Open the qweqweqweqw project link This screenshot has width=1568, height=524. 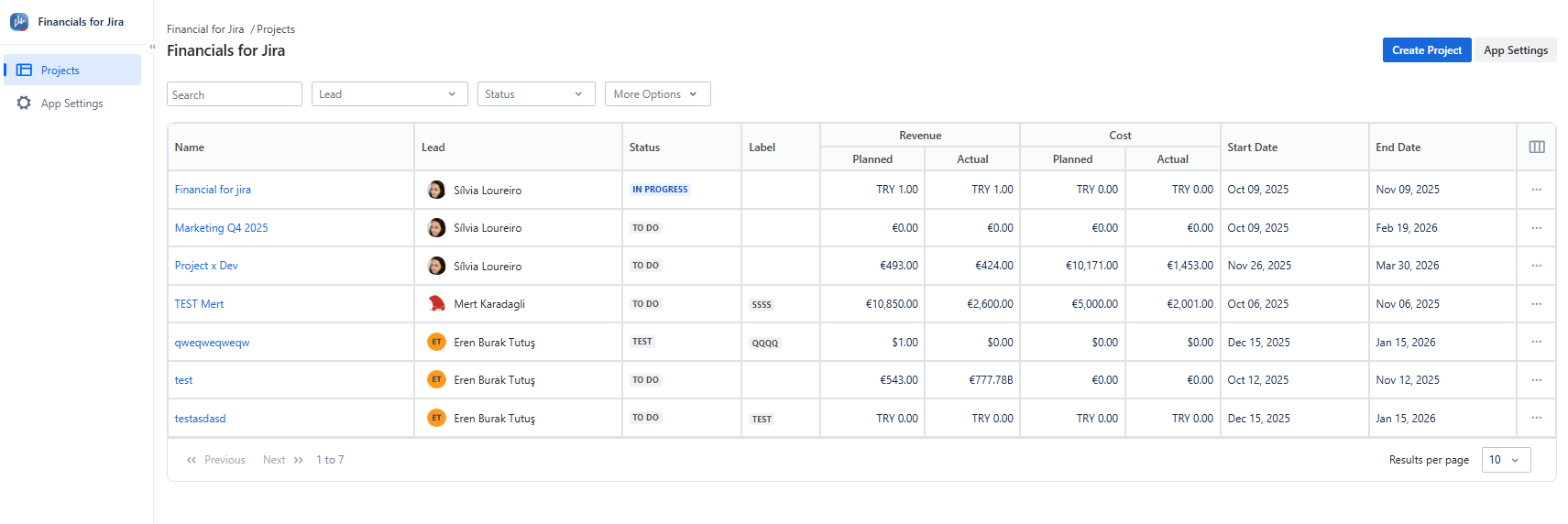[x=212, y=343]
